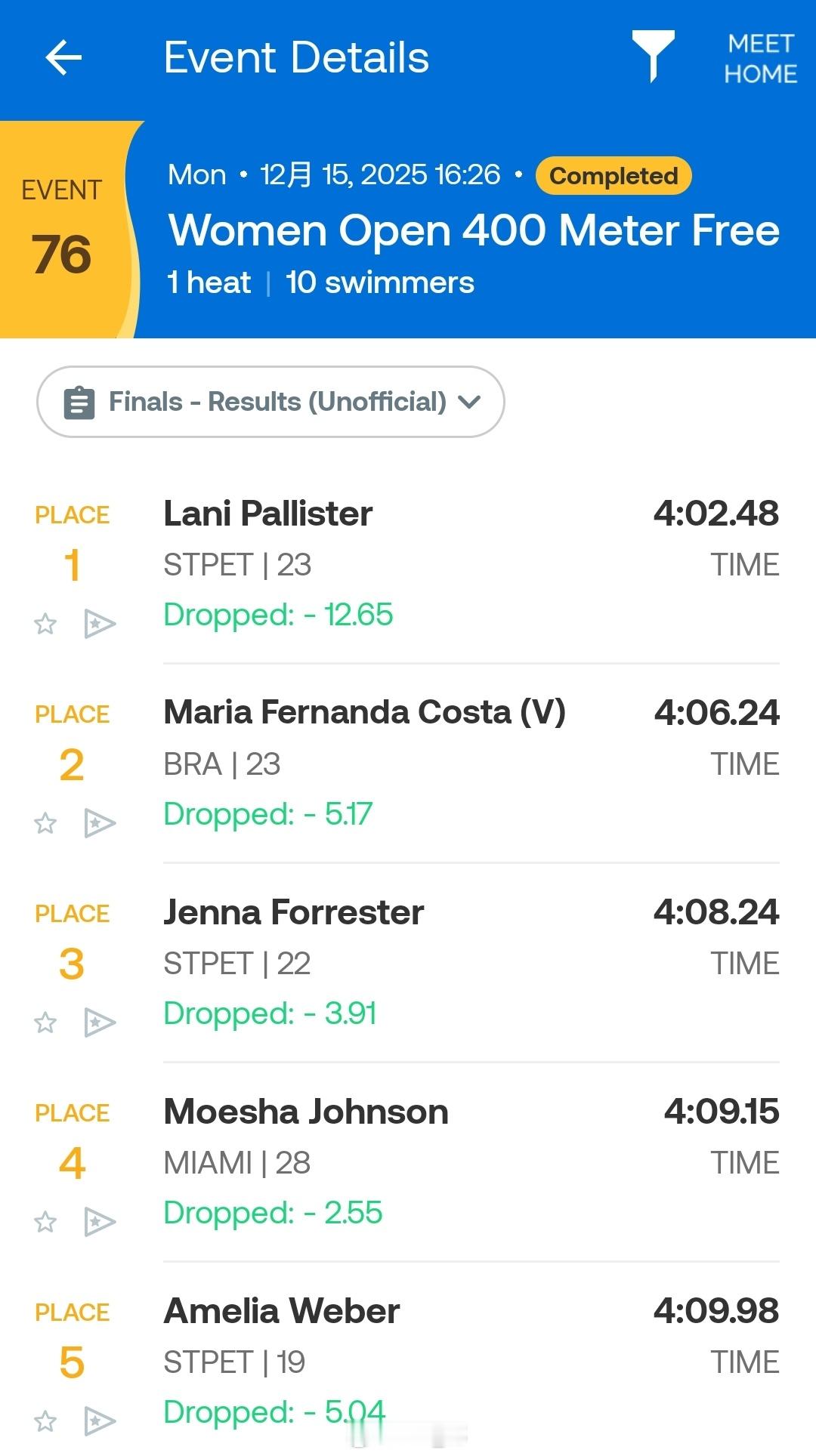Tap the flag icon for Lani Pallister
816x1456 pixels.
[100, 624]
